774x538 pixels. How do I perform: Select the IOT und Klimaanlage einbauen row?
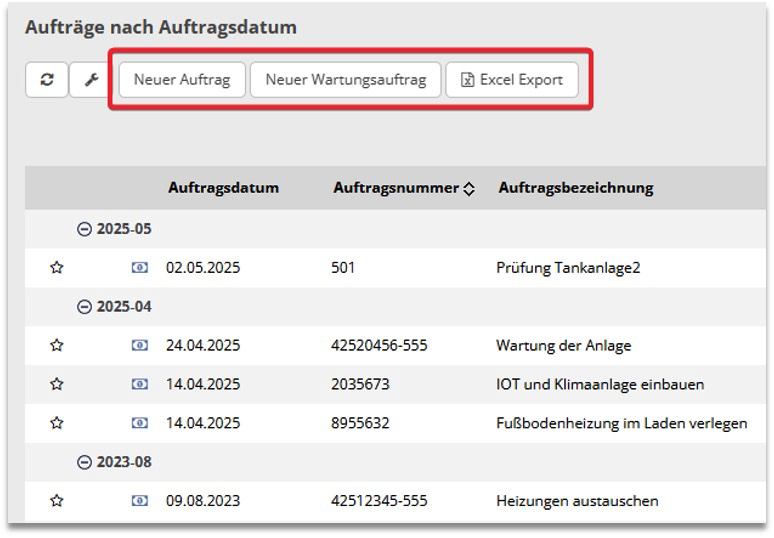click(x=600, y=384)
